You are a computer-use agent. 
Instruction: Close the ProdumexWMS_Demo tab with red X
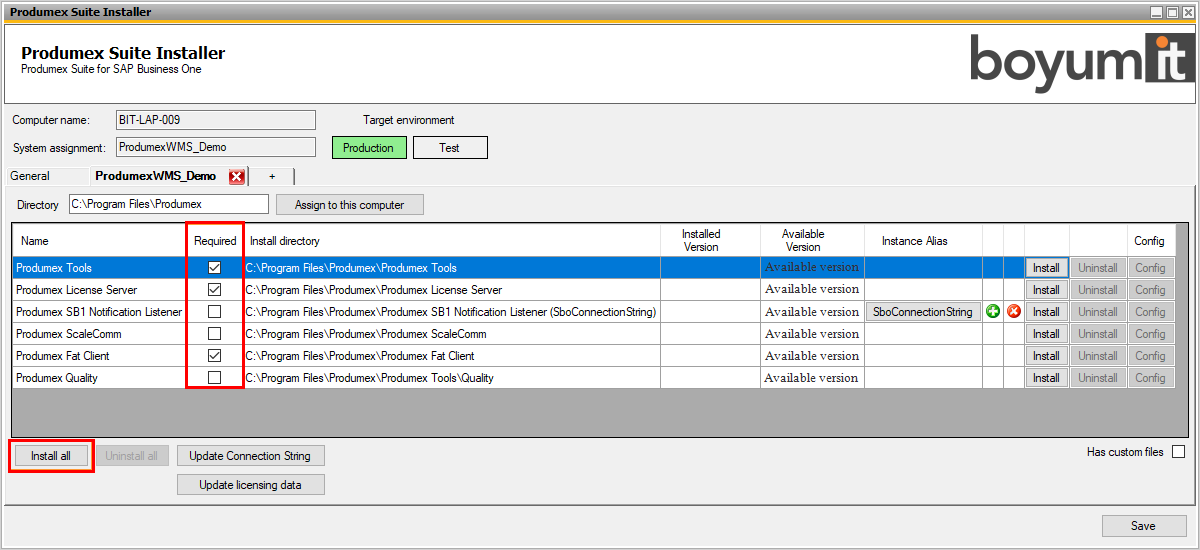pyautogui.click(x=237, y=177)
